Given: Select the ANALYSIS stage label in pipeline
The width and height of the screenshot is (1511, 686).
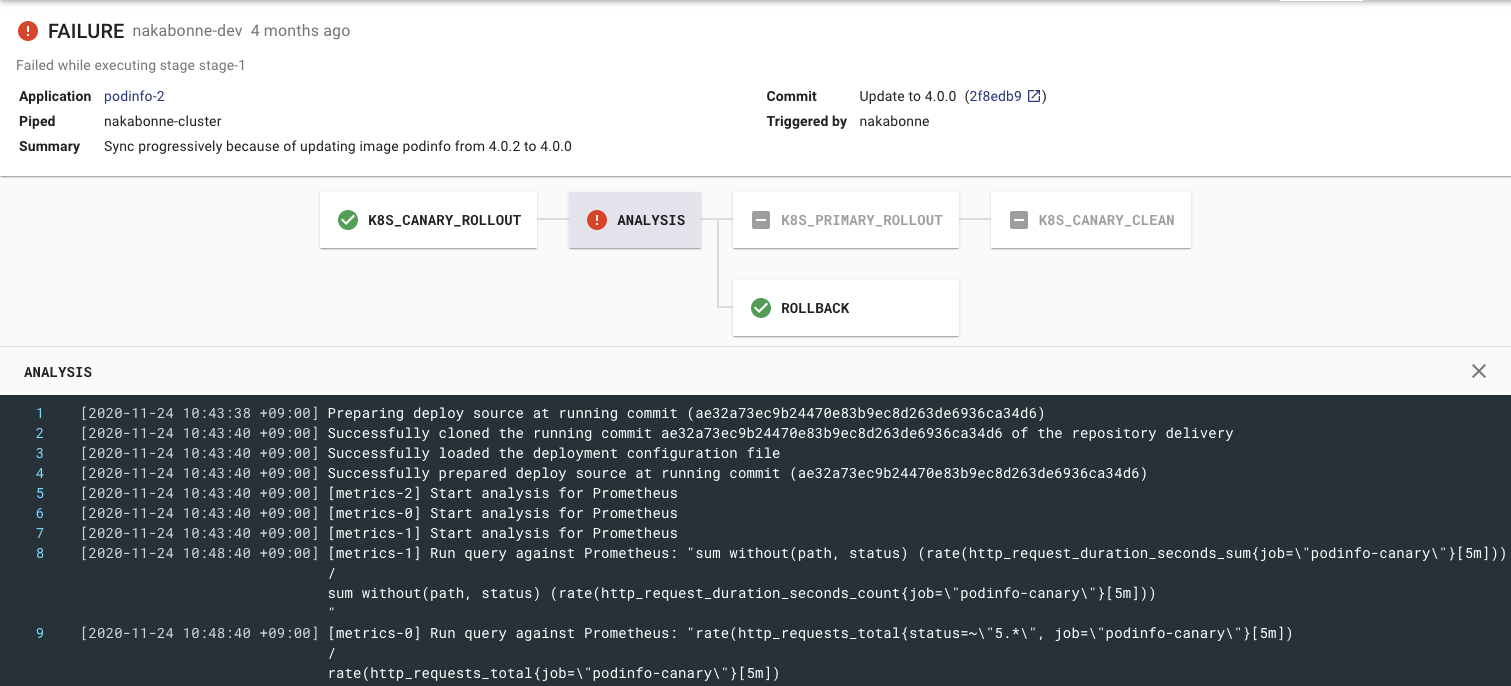Looking at the screenshot, I should [x=651, y=220].
